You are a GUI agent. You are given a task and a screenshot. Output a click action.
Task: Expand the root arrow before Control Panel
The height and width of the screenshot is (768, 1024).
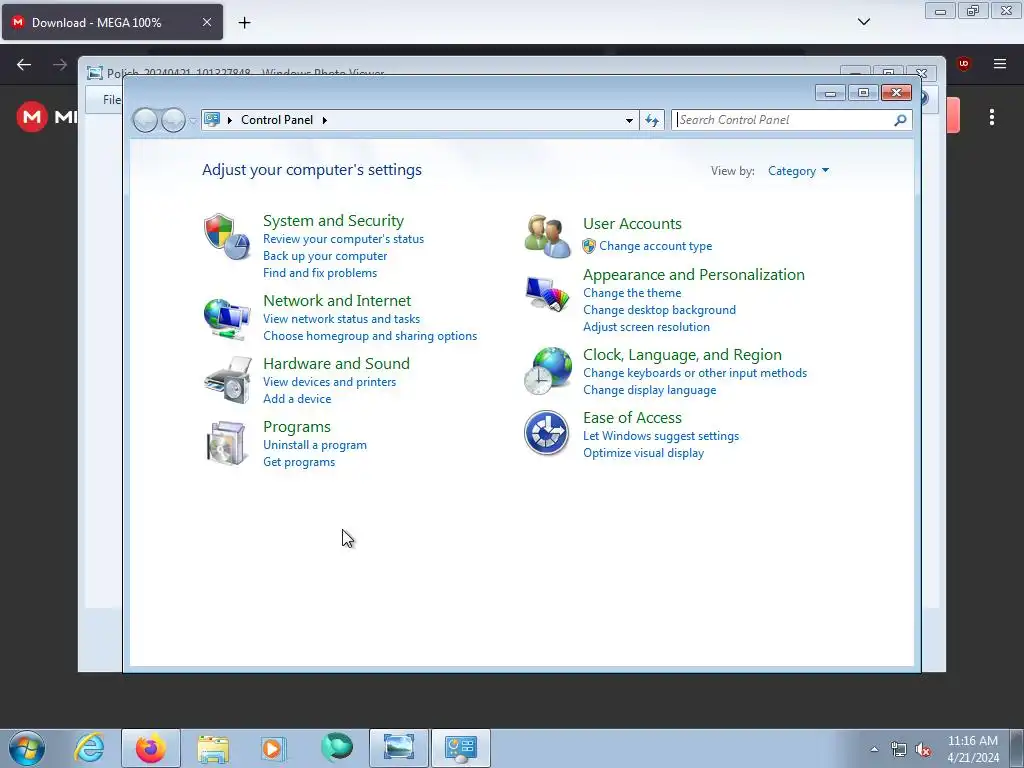(230, 120)
